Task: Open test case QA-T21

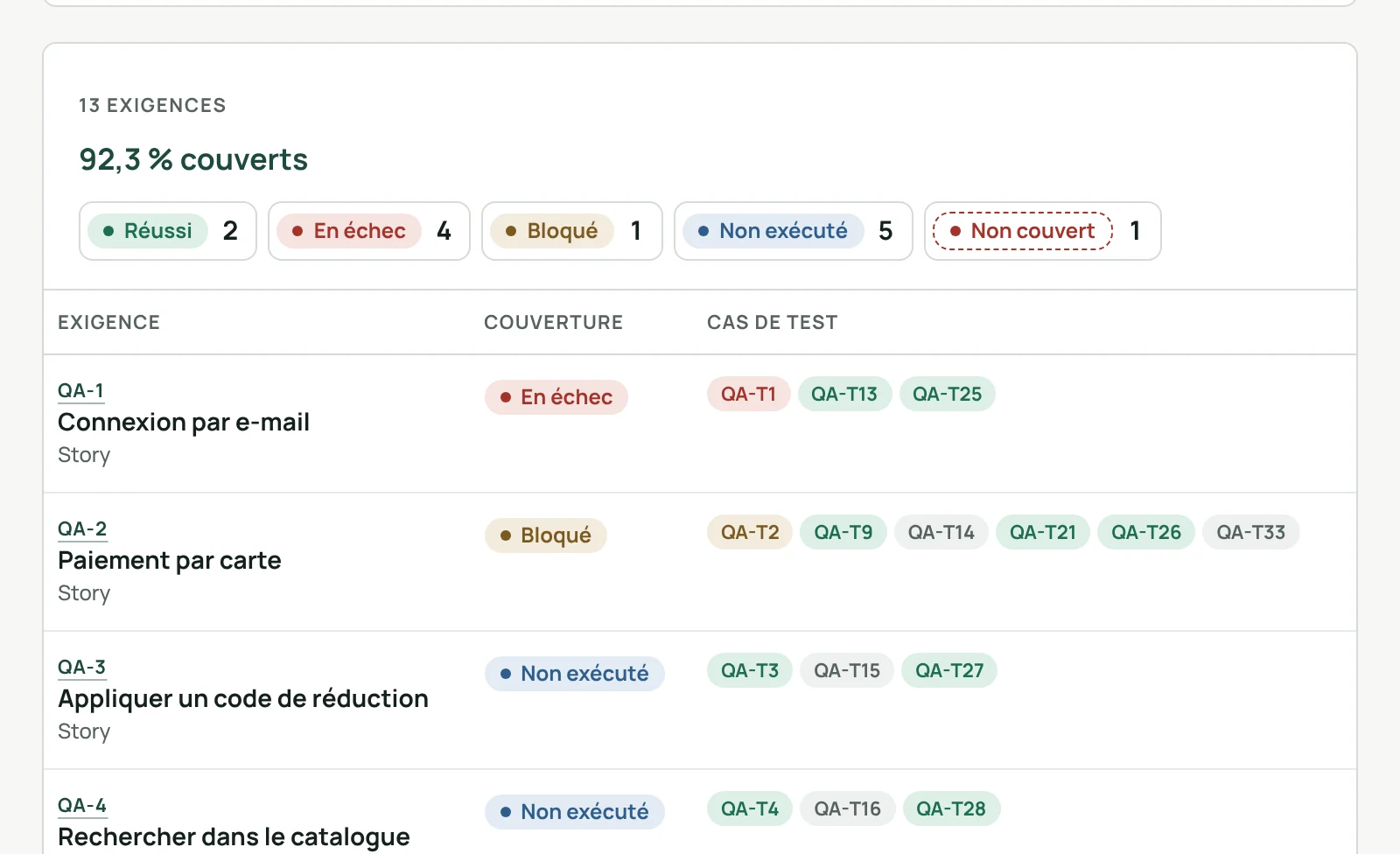Action: click(1043, 532)
